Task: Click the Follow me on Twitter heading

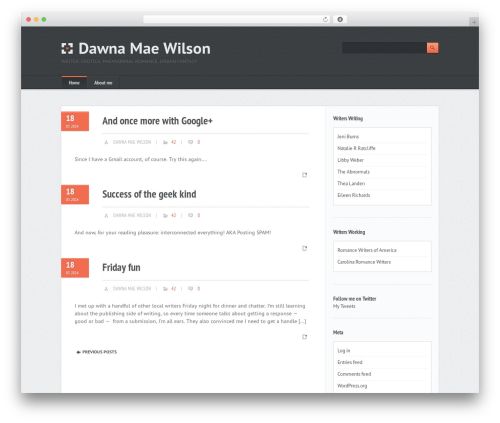Action: (354, 299)
